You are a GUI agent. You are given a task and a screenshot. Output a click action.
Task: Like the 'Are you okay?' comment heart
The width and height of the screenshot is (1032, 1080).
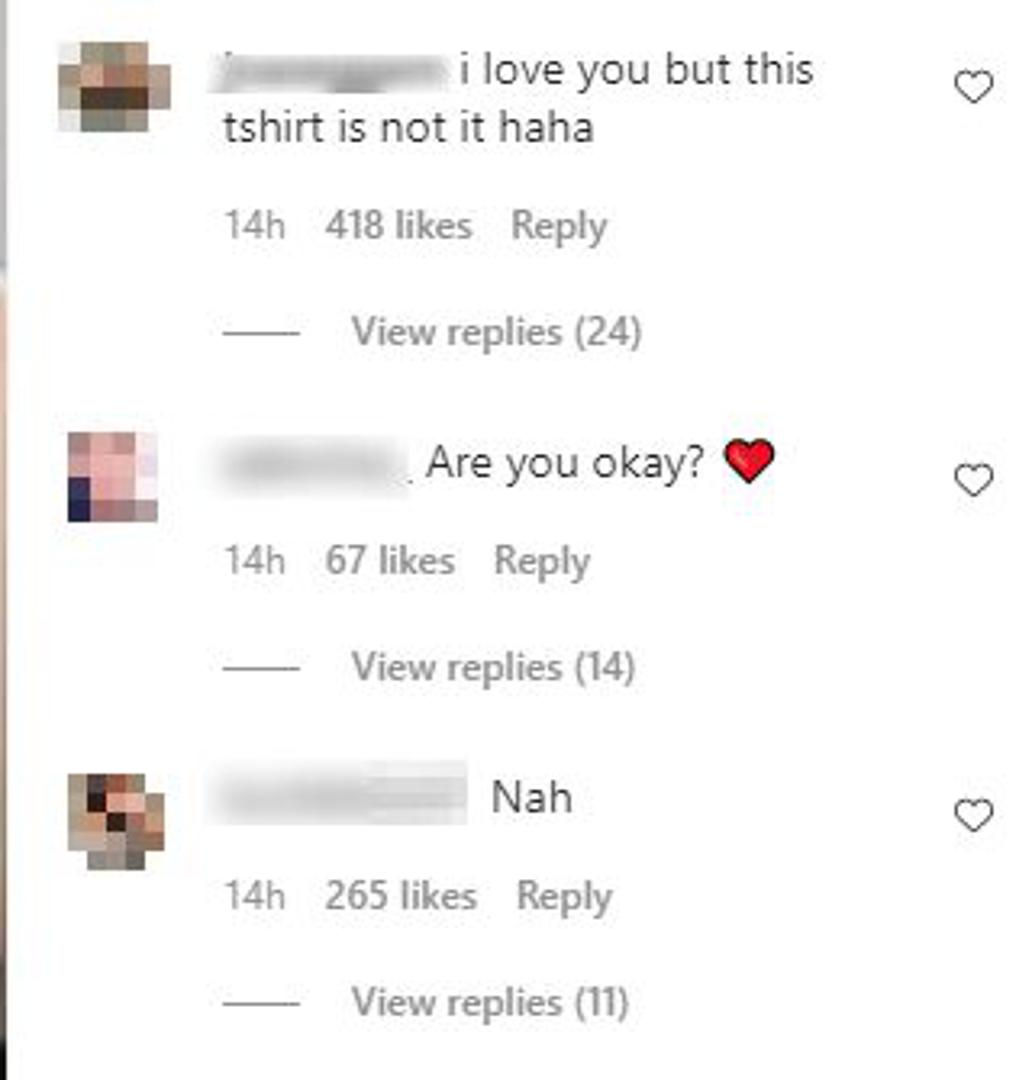point(973,480)
